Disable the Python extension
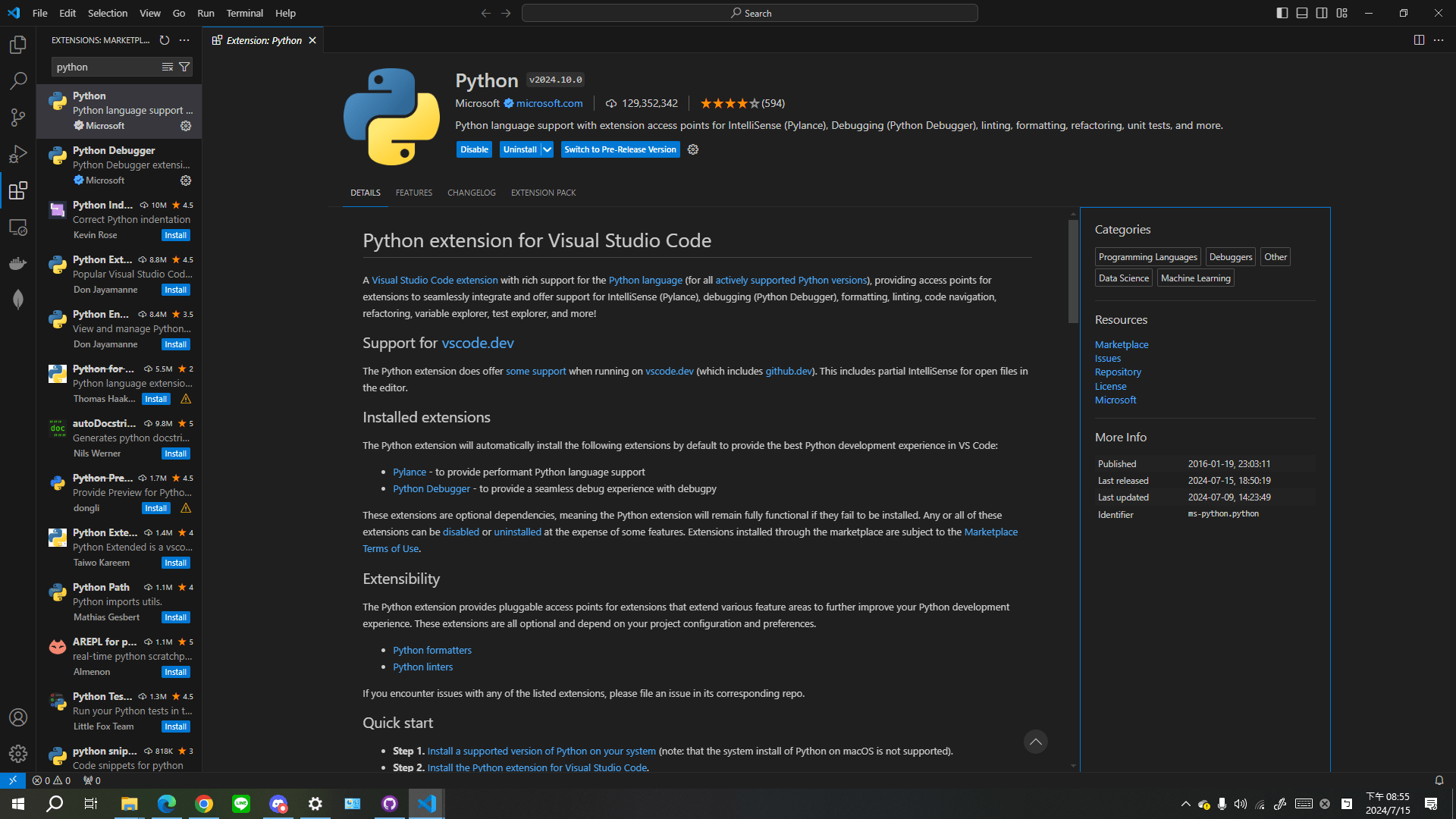The width and height of the screenshot is (1456, 819). point(475,149)
